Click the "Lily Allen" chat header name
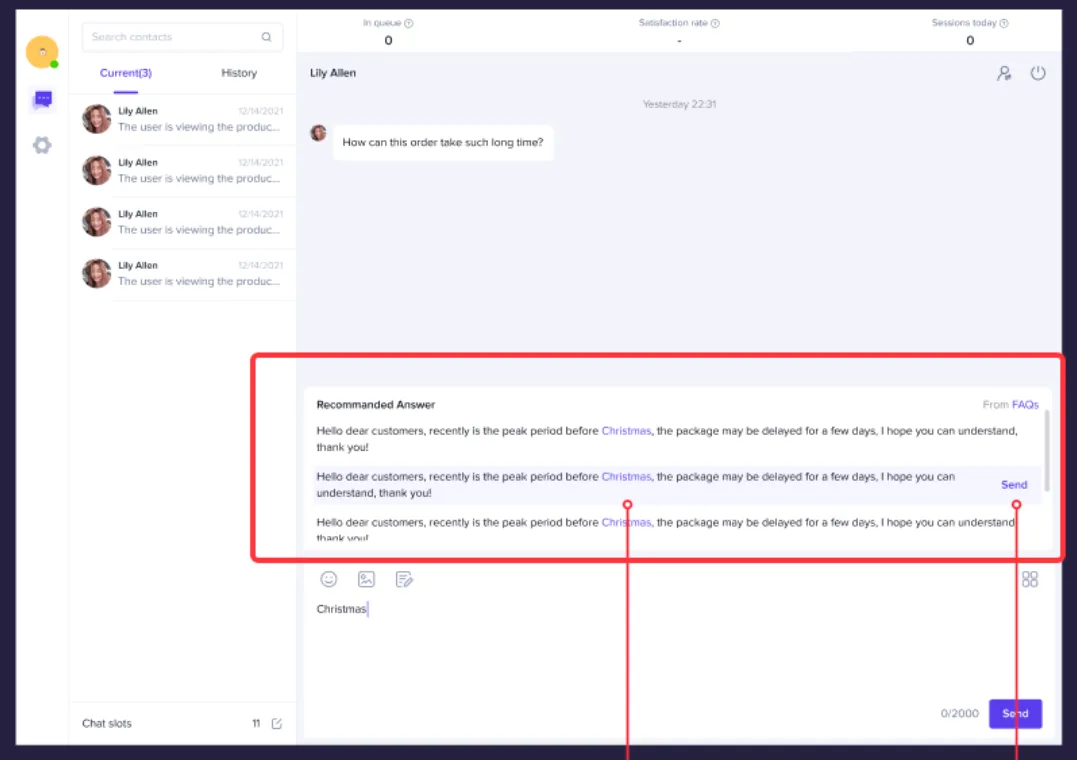The height and width of the screenshot is (760, 1077). [x=333, y=73]
